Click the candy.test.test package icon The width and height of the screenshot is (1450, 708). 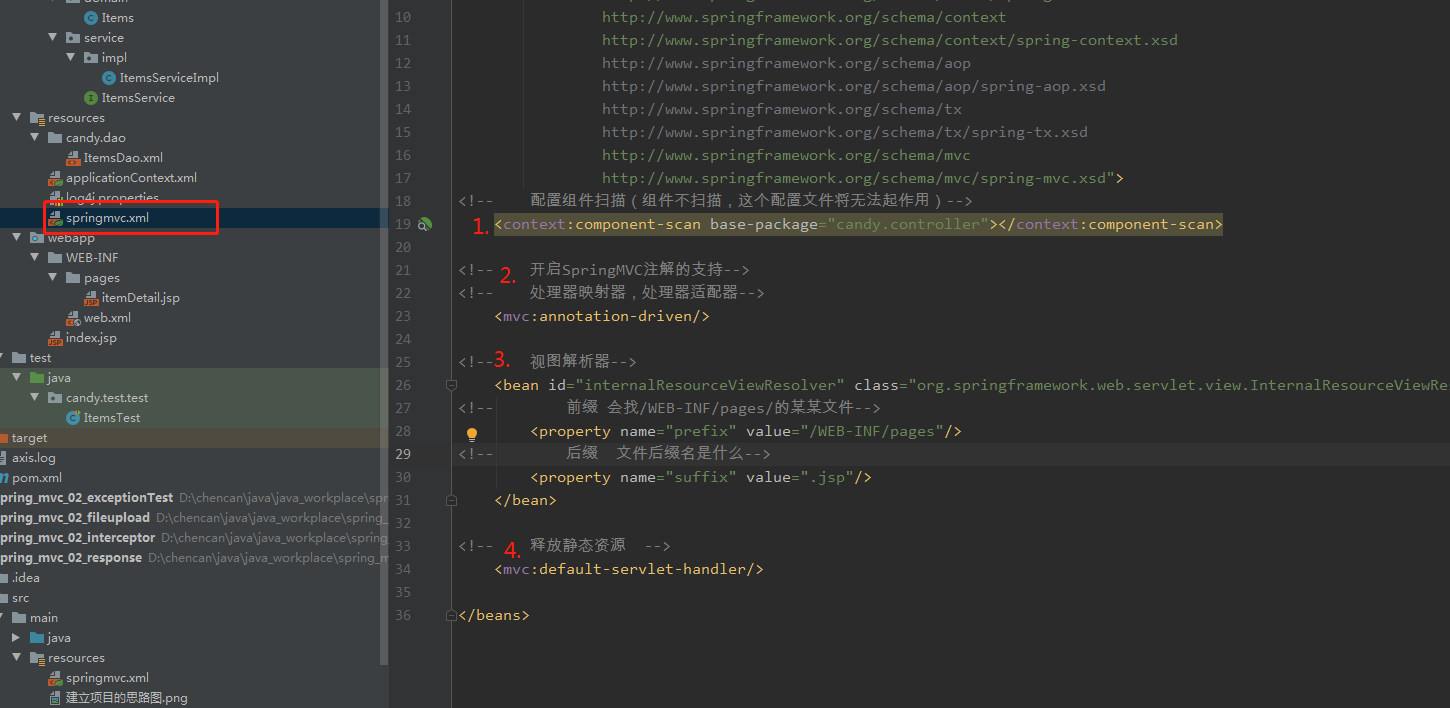[55, 398]
